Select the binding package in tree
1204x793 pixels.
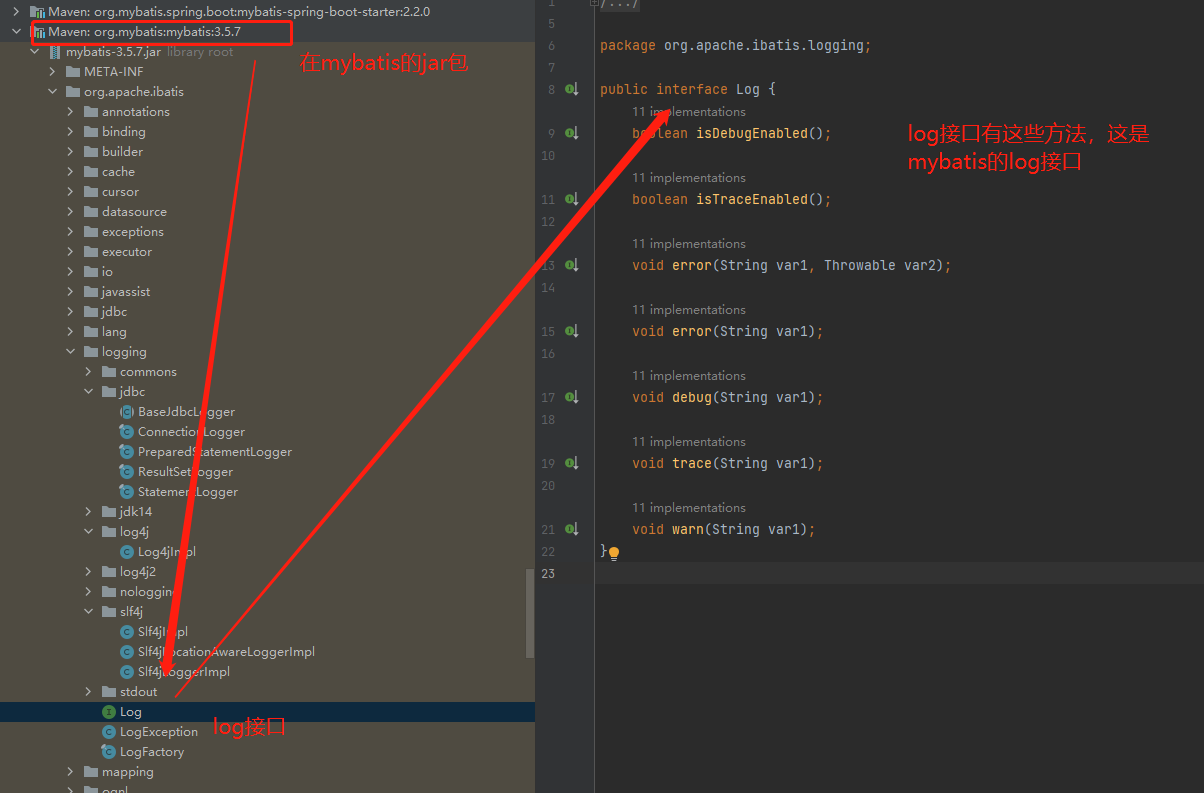pos(124,132)
